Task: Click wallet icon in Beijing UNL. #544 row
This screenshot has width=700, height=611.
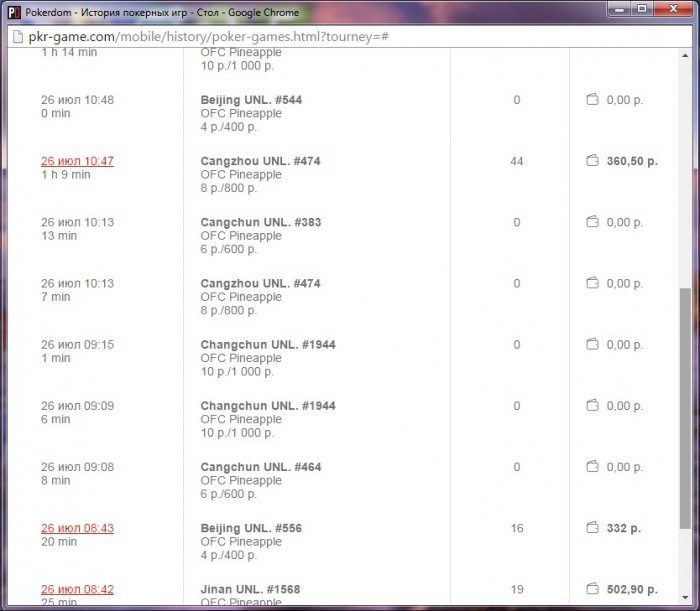Action: pyautogui.click(x=592, y=100)
